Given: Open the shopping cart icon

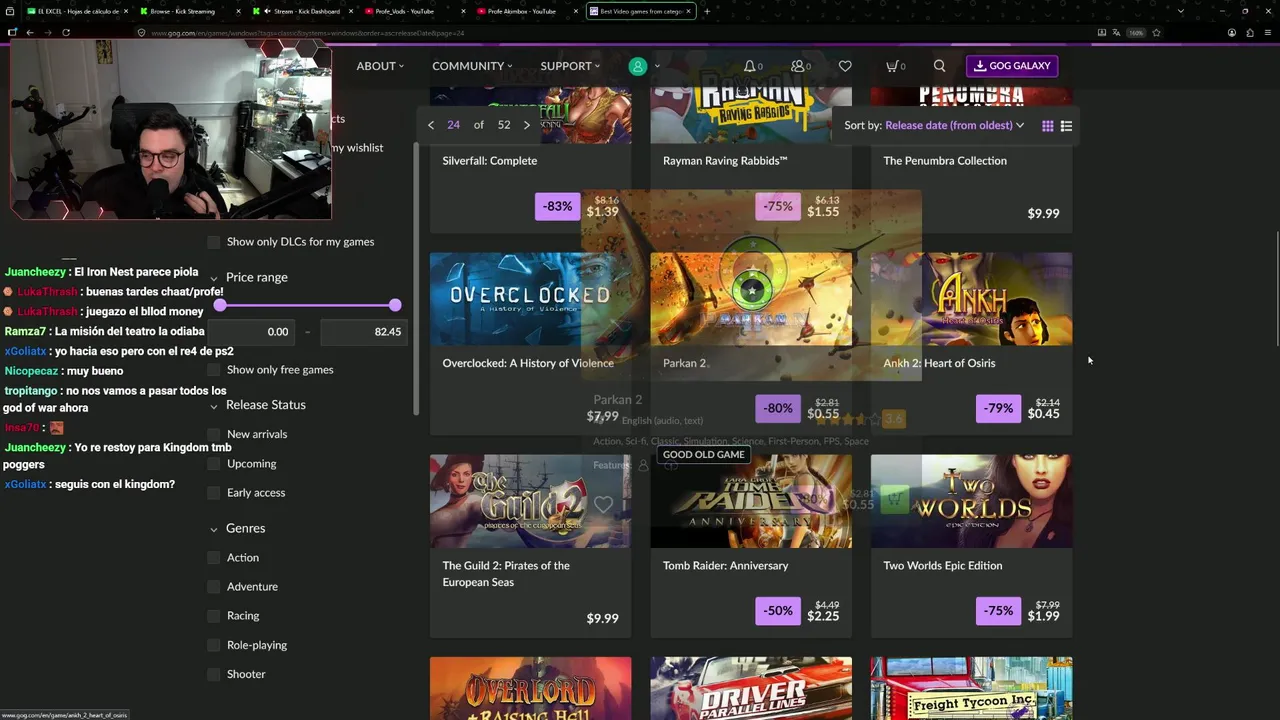Looking at the screenshot, I should coord(892,66).
